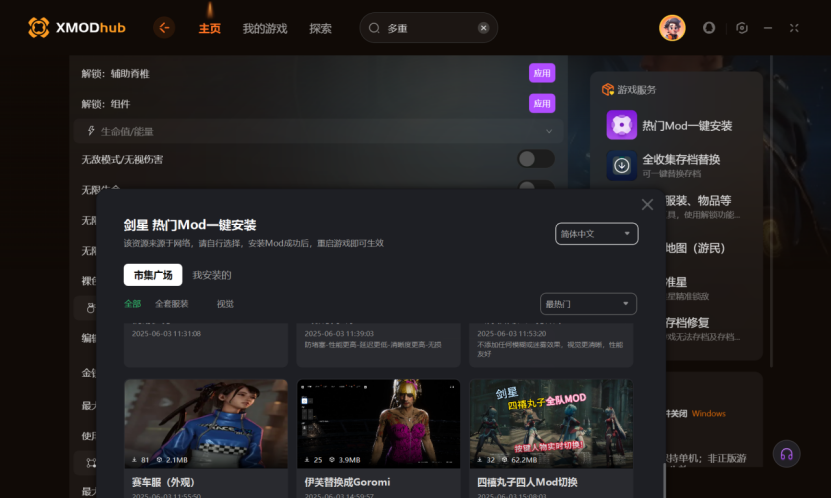
Task: Open the 探索 tab
Action: (320, 29)
